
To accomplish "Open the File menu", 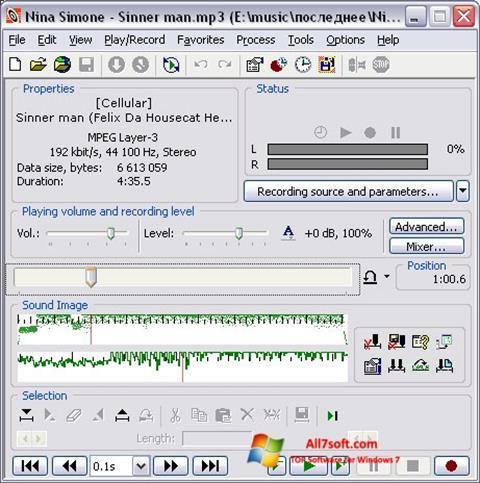I will click(x=17, y=40).
